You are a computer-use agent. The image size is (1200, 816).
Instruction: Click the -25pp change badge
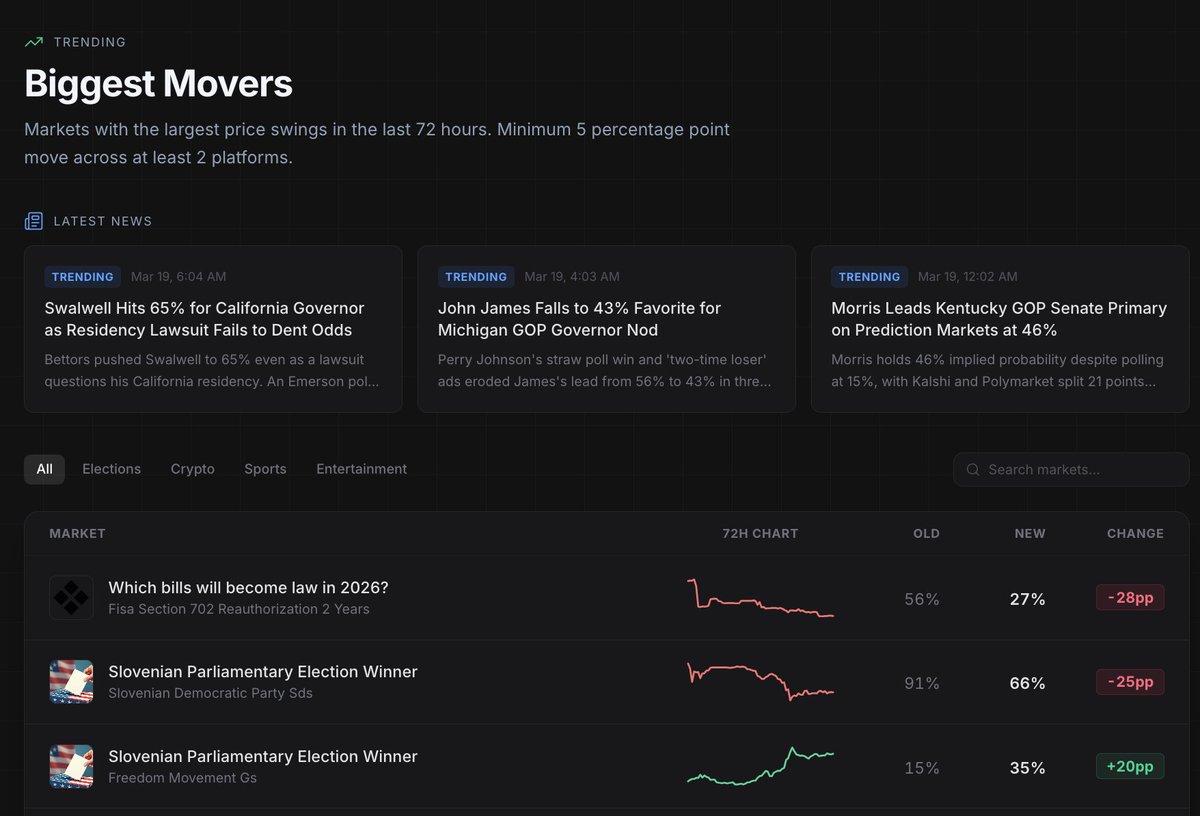pos(1130,682)
